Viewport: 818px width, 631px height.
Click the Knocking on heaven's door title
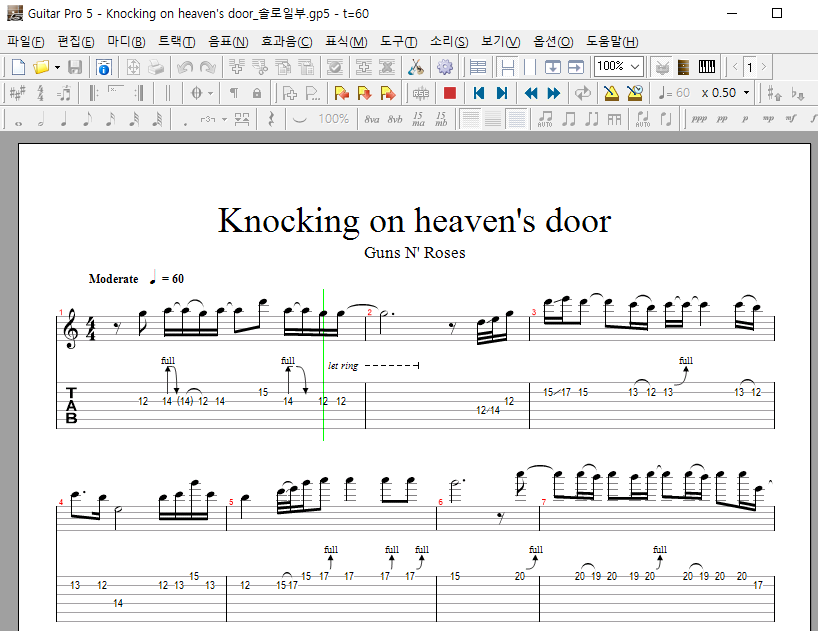click(x=414, y=221)
